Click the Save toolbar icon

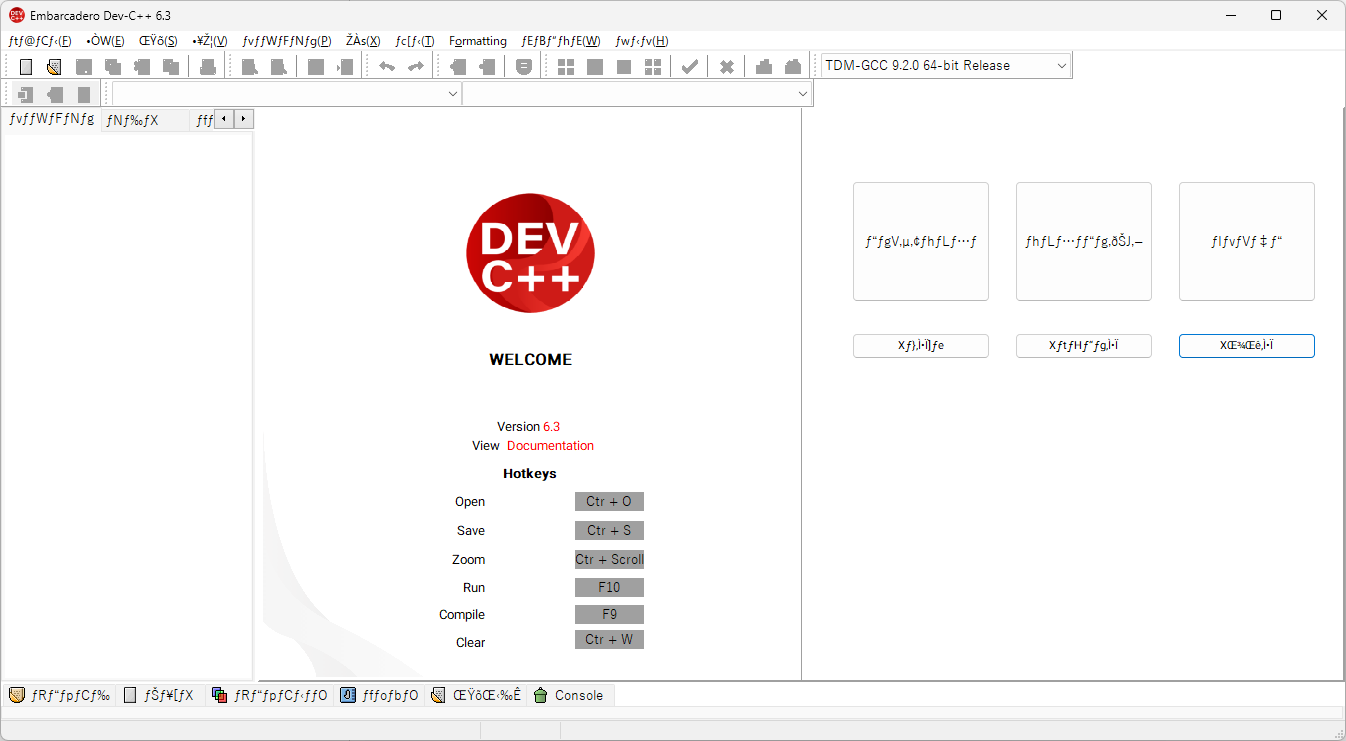point(84,65)
